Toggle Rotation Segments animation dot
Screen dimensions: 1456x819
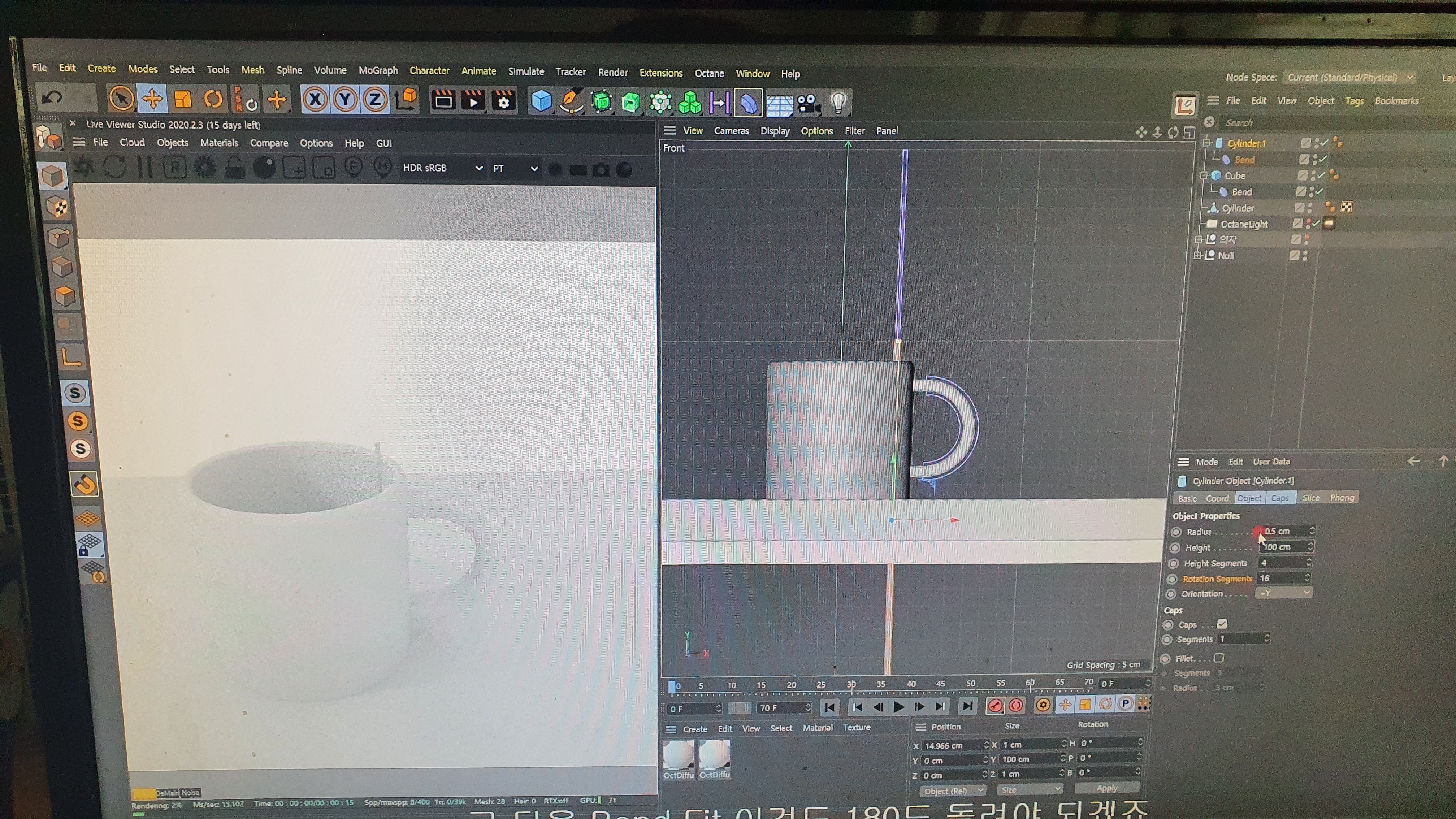(1172, 579)
